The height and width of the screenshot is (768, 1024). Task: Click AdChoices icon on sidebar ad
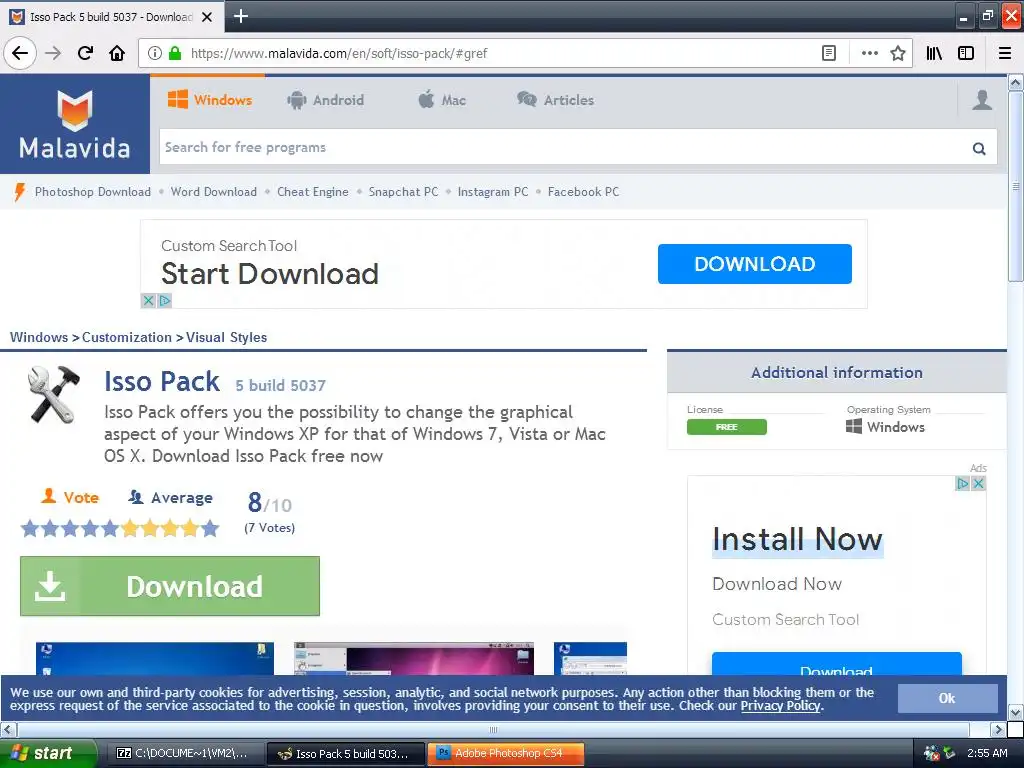click(x=962, y=483)
